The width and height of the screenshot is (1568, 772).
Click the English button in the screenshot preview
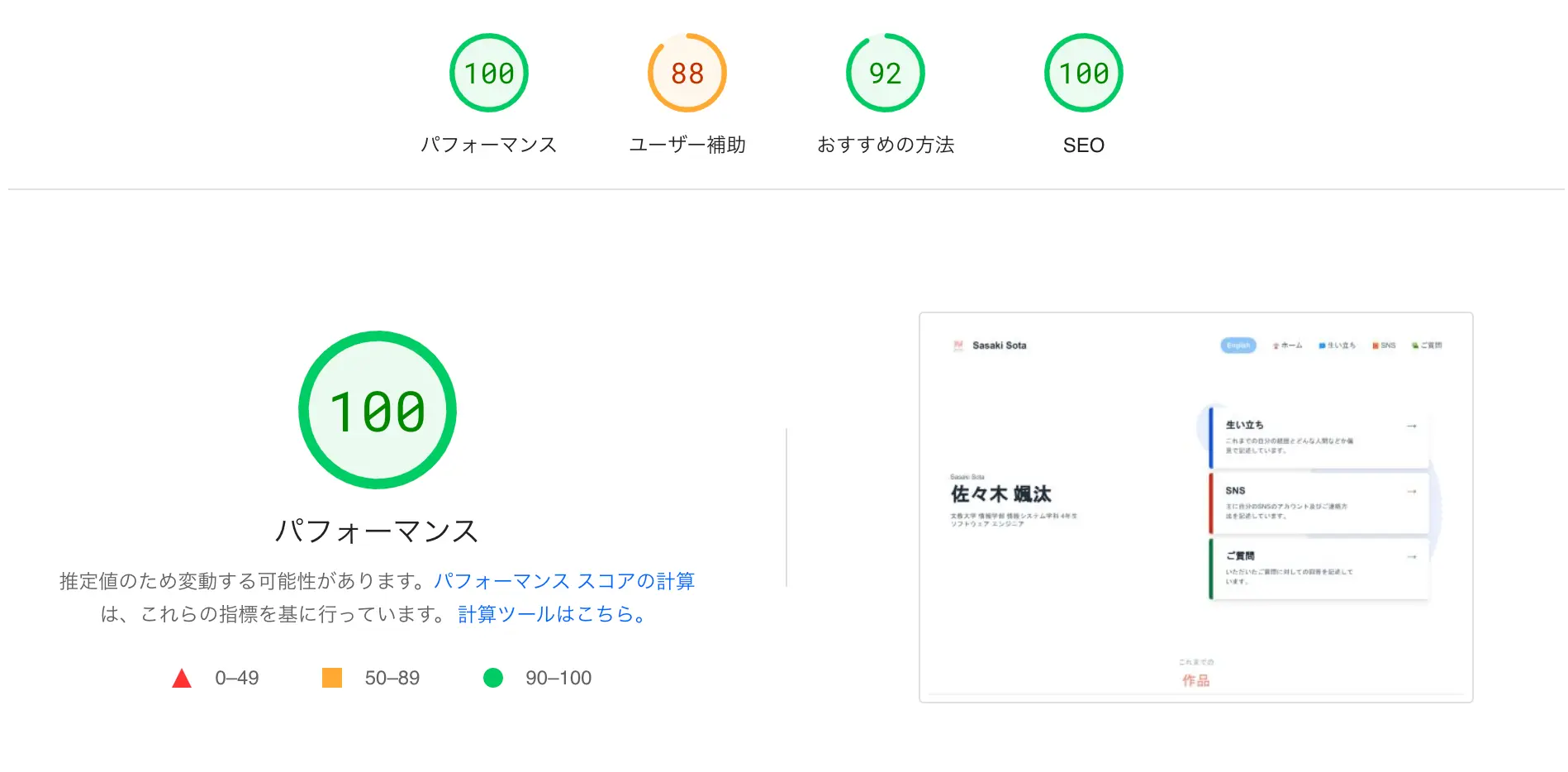click(x=1238, y=345)
